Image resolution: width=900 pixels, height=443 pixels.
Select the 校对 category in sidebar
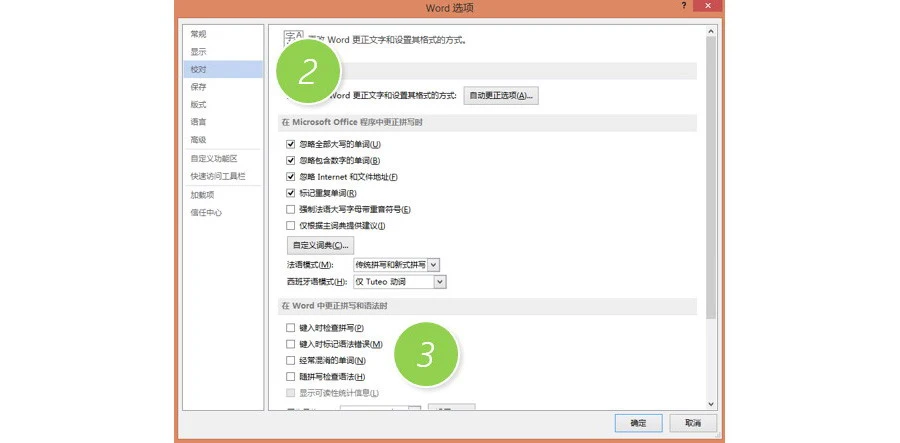[x=223, y=69]
